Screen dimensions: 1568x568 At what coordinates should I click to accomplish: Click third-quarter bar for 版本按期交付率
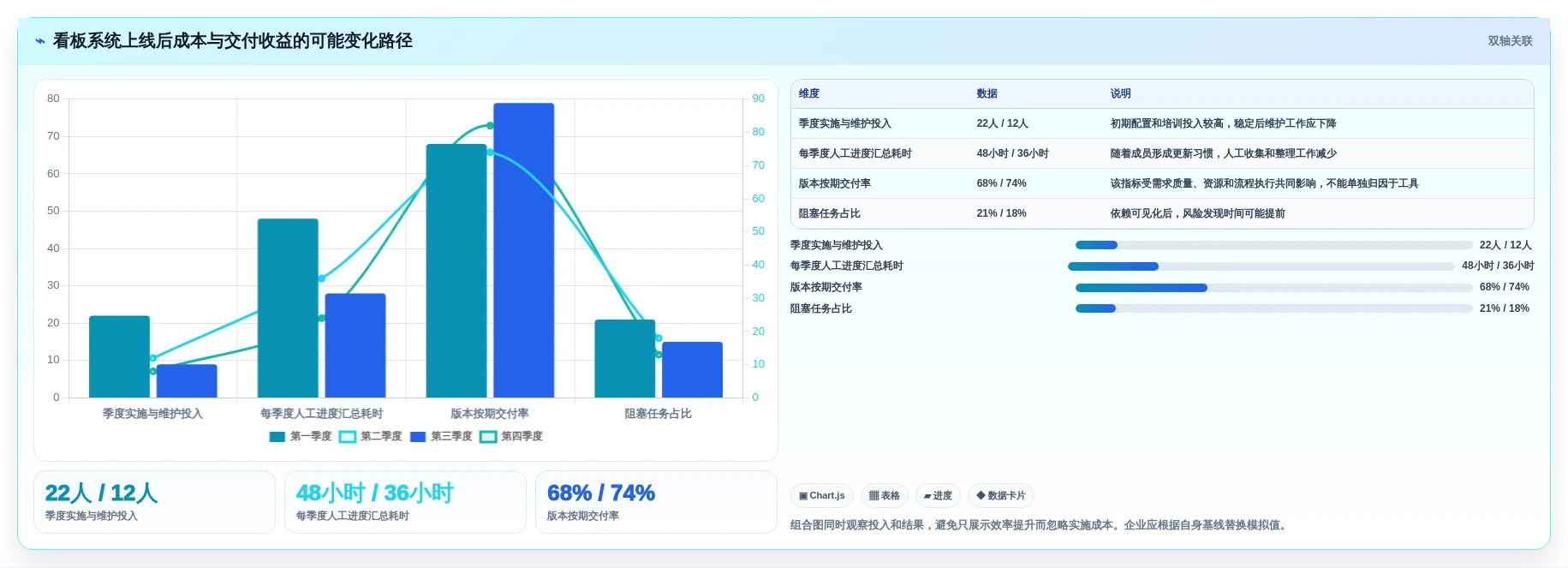pos(524,250)
